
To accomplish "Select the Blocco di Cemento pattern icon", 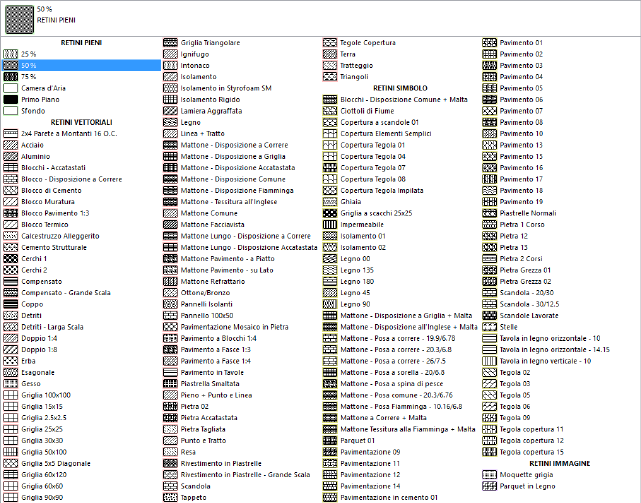I will tap(11, 190).
